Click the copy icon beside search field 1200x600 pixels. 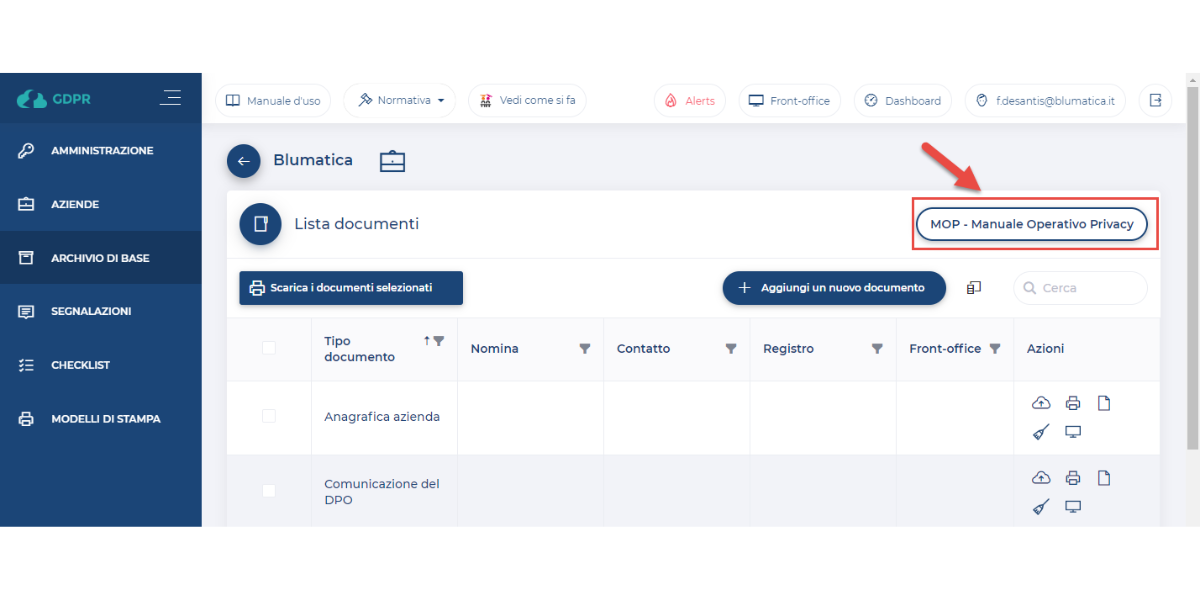pyautogui.click(x=974, y=288)
